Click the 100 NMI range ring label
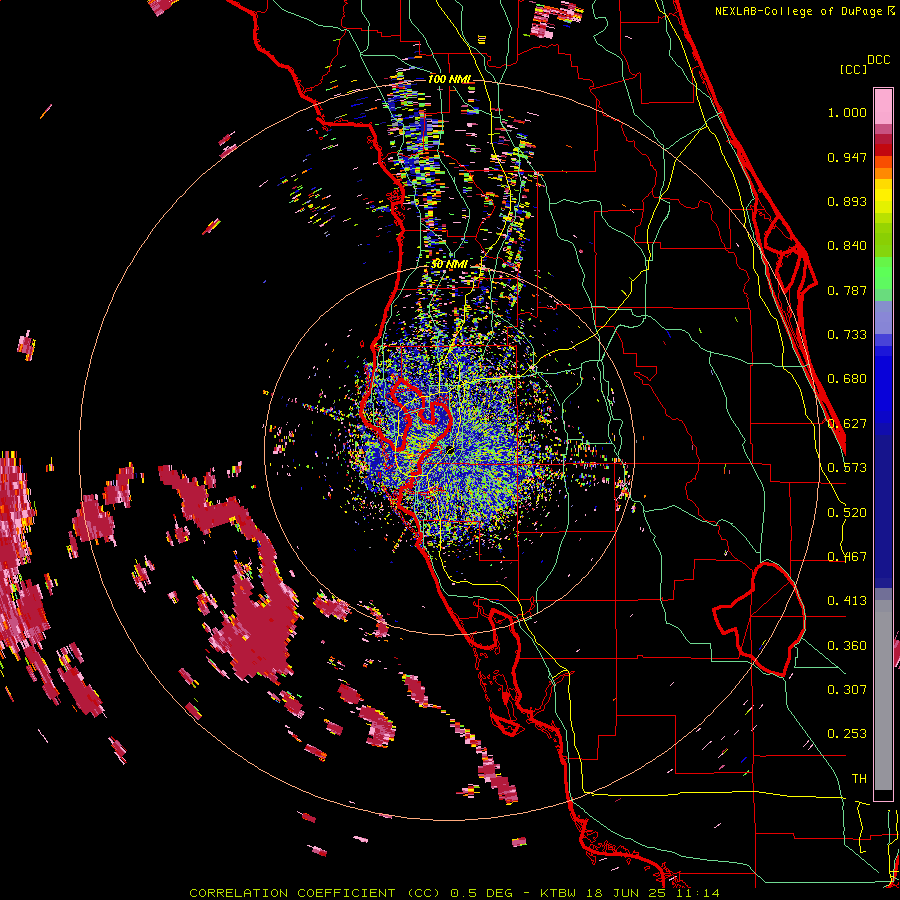Viewport: 900px width, 900px height. 450,79
